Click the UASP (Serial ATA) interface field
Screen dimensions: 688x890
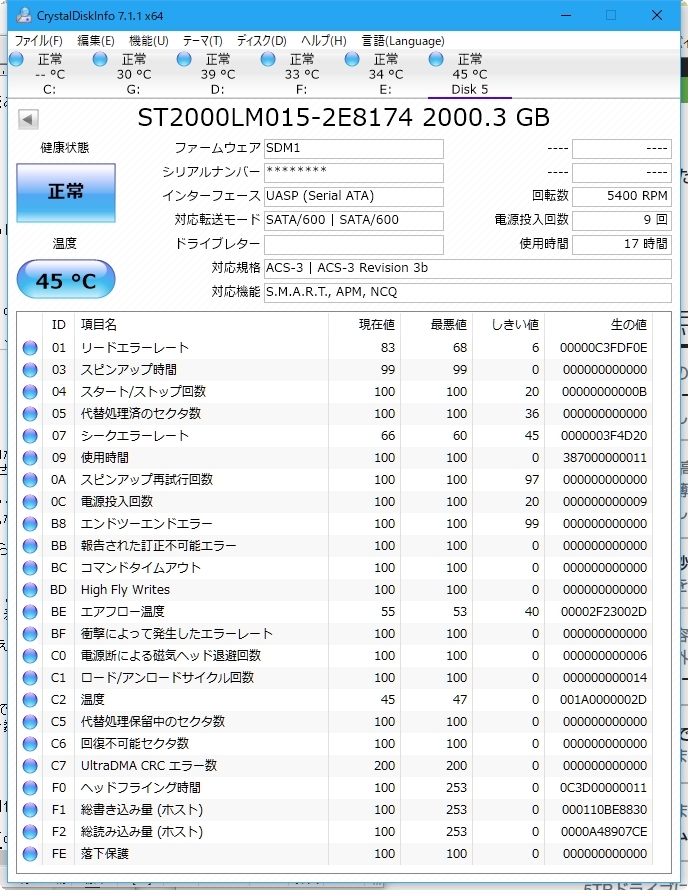tap(354, 196)
